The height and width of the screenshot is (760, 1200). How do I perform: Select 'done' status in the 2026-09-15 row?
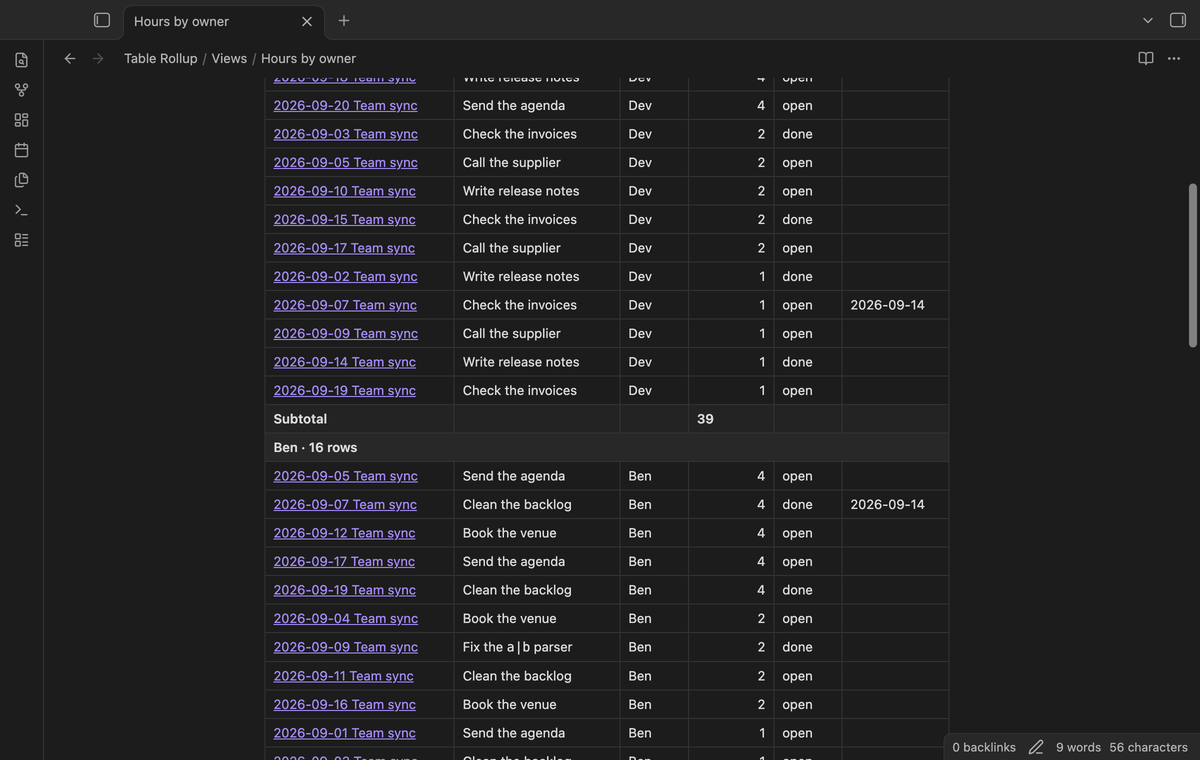click(x=797, y=219)
